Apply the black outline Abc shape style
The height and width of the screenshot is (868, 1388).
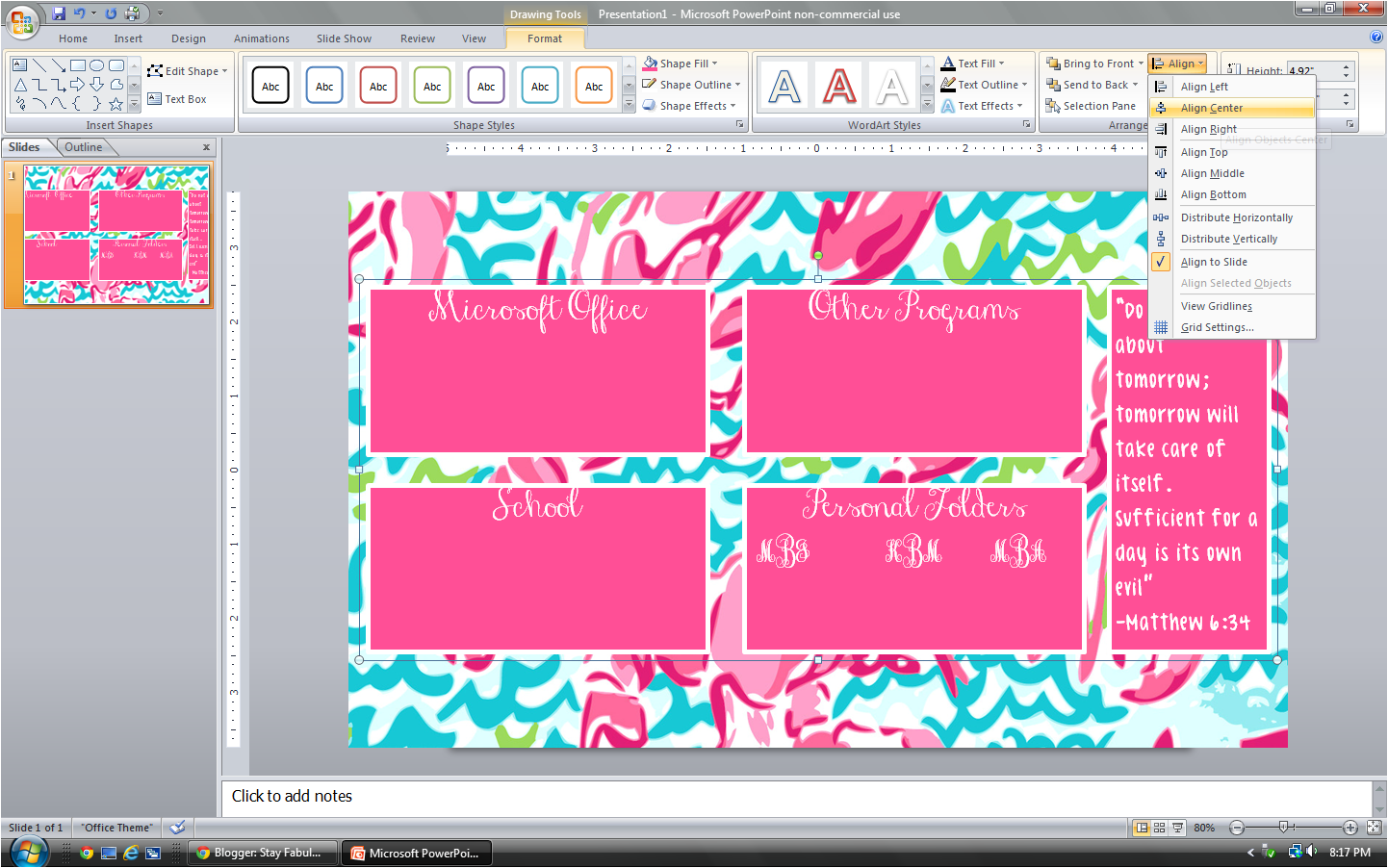click(270, 86)
